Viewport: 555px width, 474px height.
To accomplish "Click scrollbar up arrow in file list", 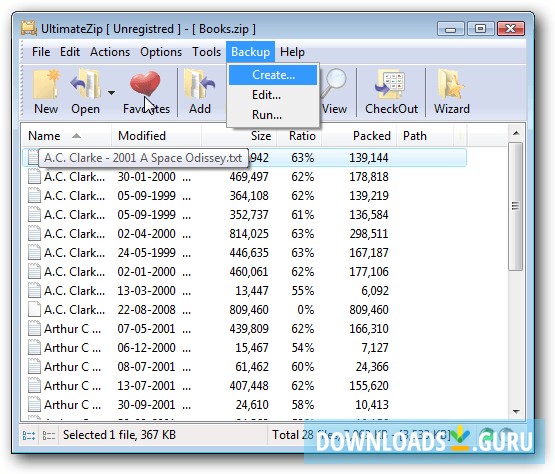I will [x=516, y=133].
